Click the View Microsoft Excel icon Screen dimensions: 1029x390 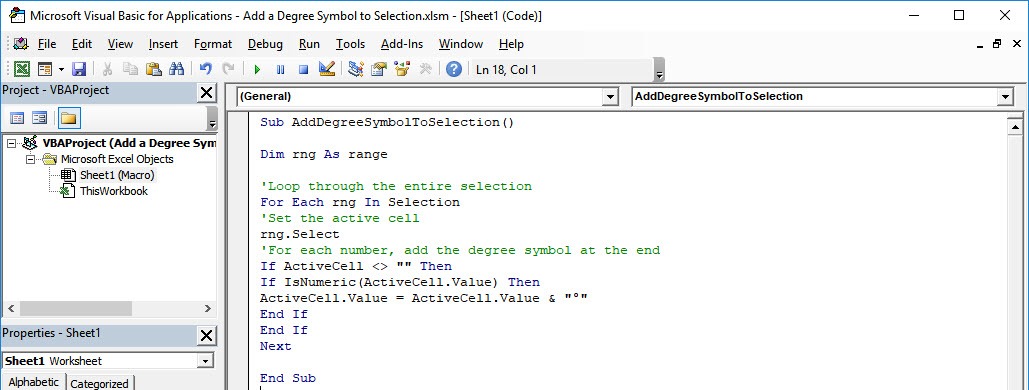tap(22, 69)
